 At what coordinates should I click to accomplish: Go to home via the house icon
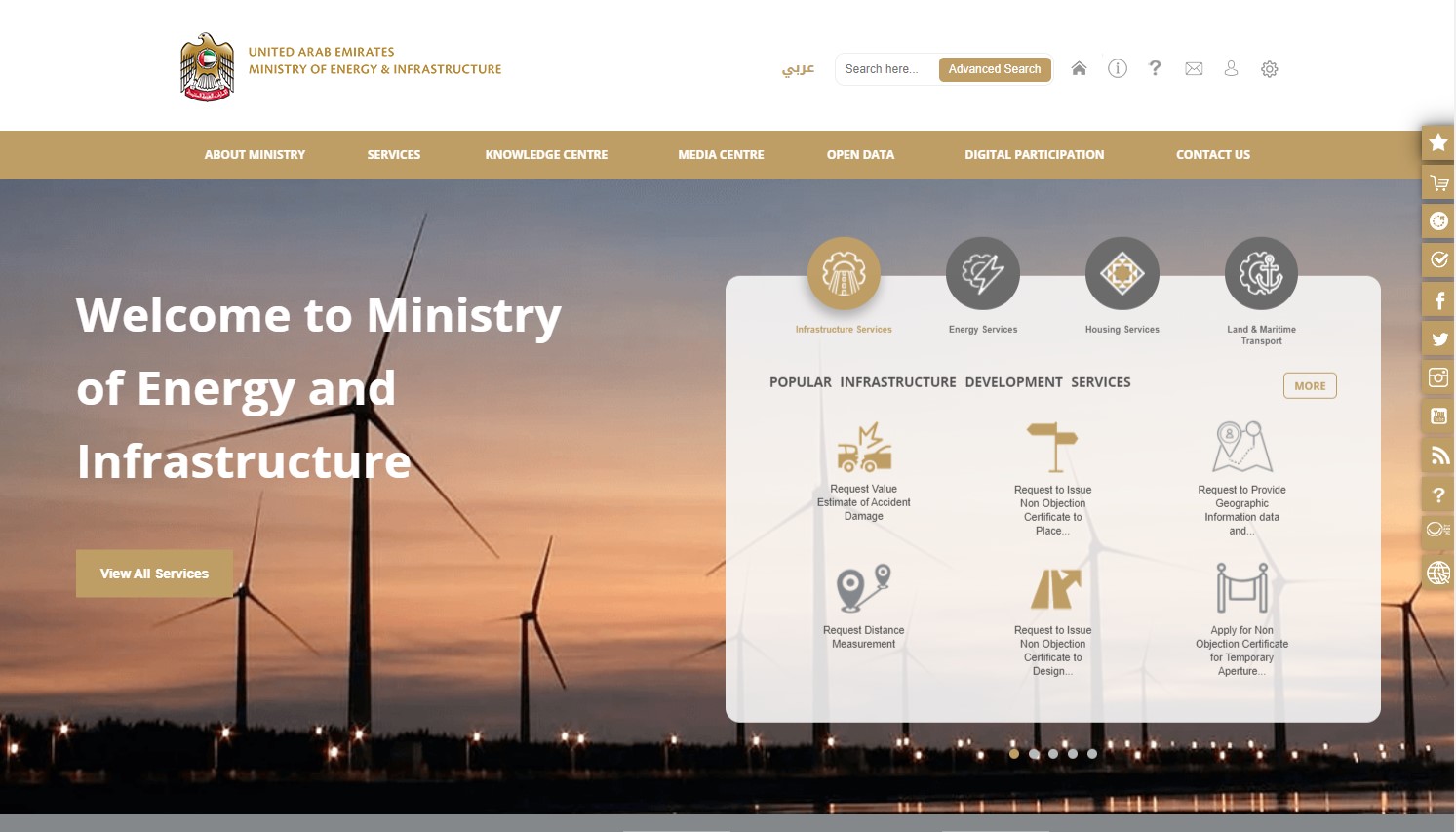(x=1079, y=68)
